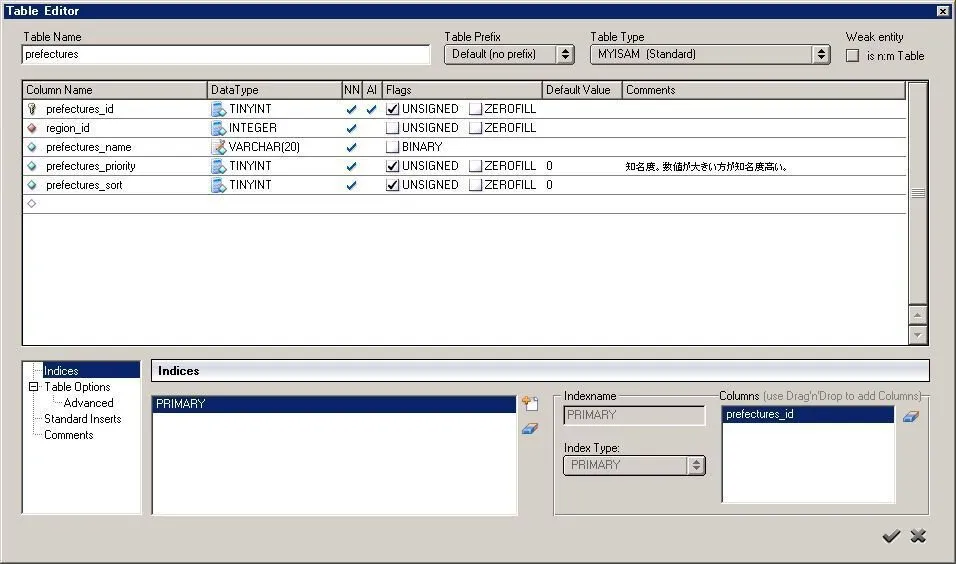Viewport: 956px width, 564px height.
Task: Check the BINARY flag for prefectures_name
Action: pos(393,147)
